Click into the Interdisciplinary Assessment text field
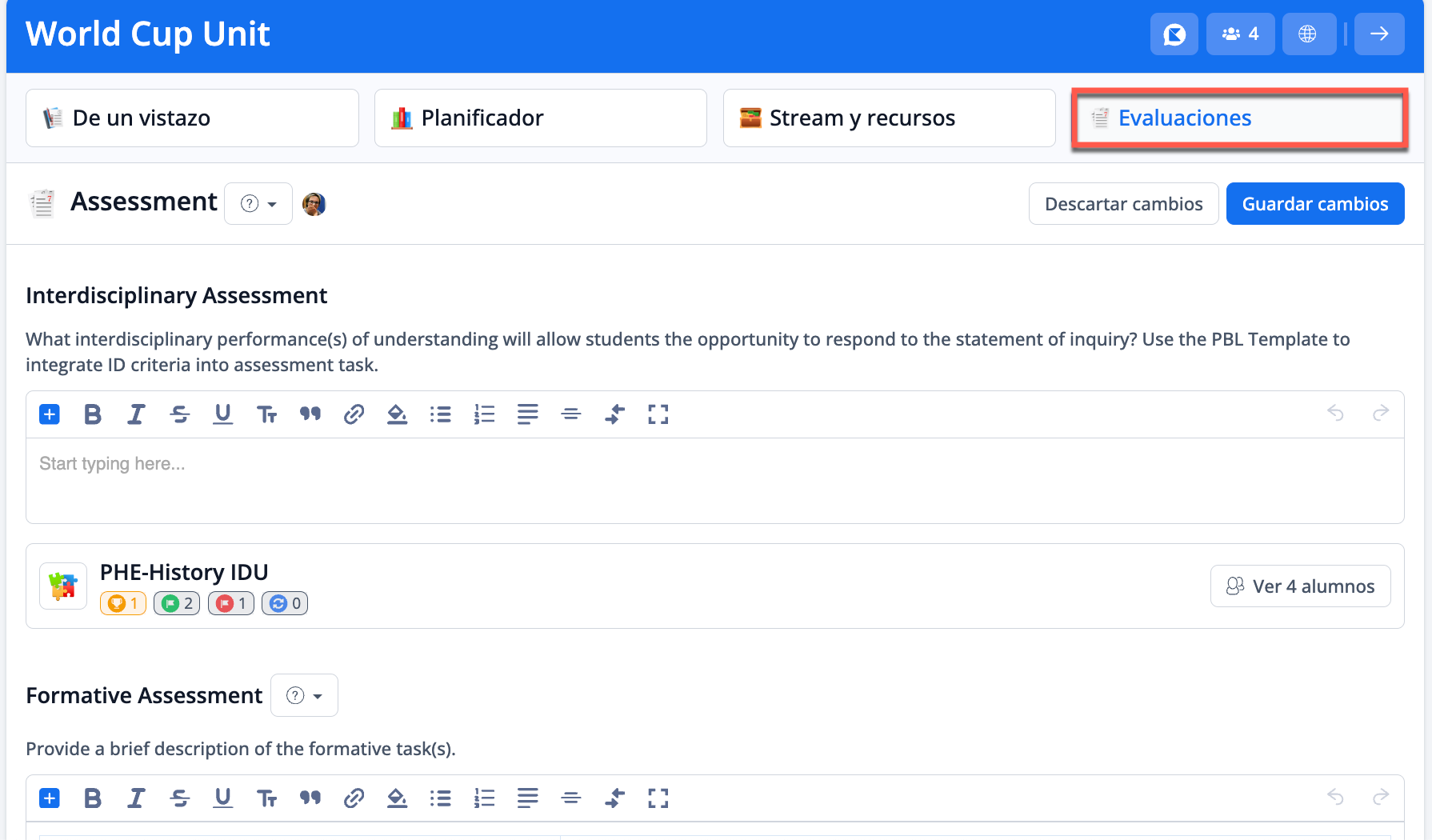The width and height of the screenshot is (1432, 840). pyautogui.click(x=714, y=480)
